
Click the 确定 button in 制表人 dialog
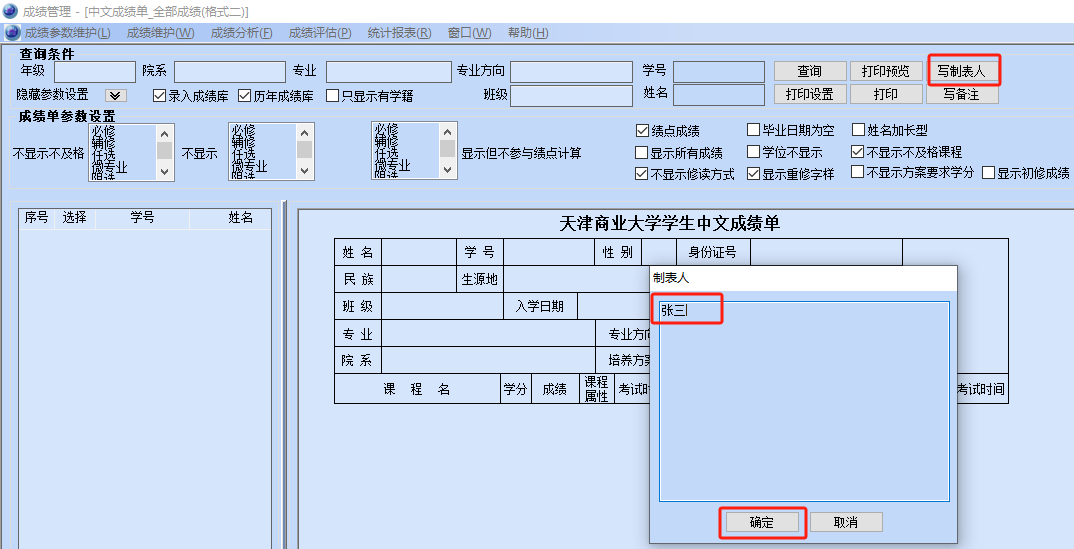point(762,522)
